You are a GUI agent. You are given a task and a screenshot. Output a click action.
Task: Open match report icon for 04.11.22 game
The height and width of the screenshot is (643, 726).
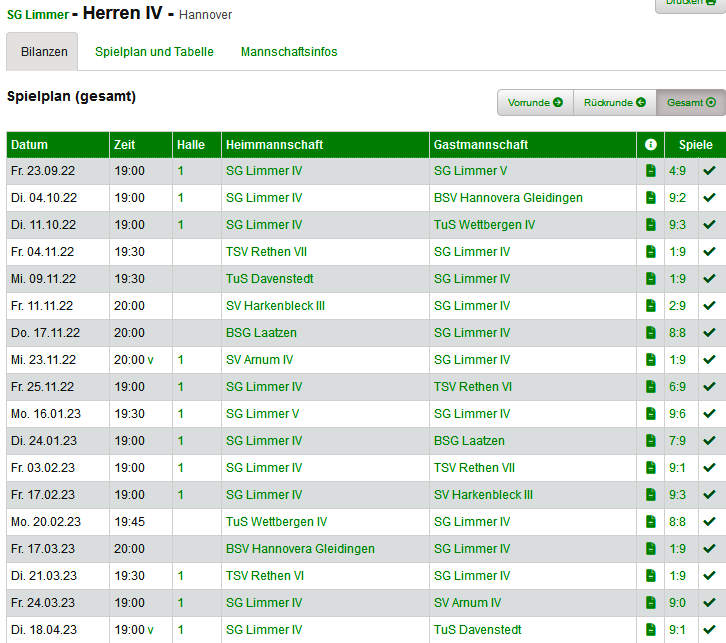click(650, 252)
